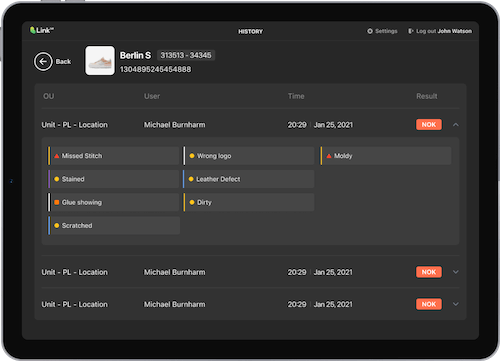This screenshot has width=500, height=361.
Task: Click Unit - PL - Location in third row
Action: tap(75, 304)
